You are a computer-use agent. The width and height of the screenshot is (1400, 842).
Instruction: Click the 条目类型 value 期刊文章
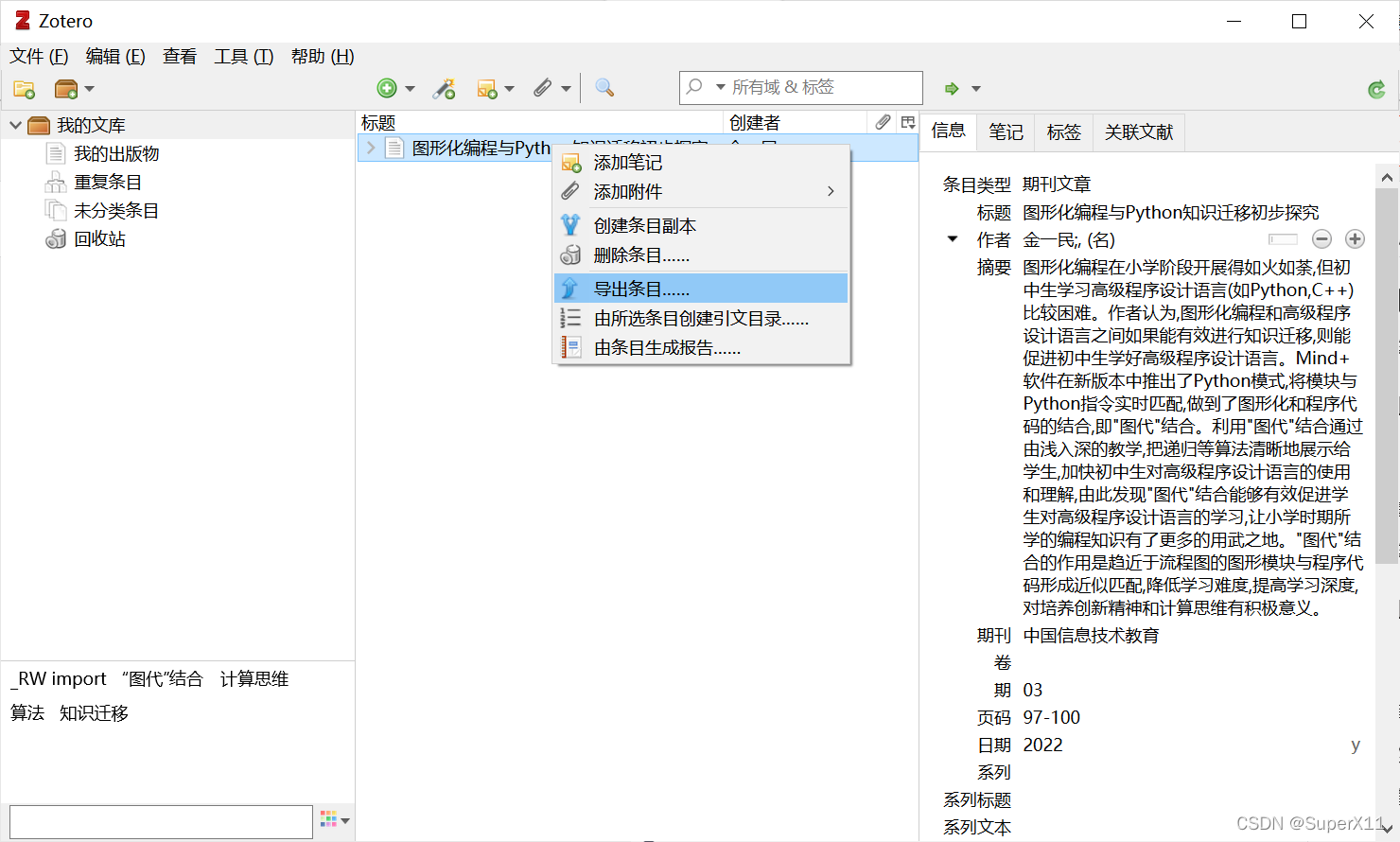click(1057, 184)
